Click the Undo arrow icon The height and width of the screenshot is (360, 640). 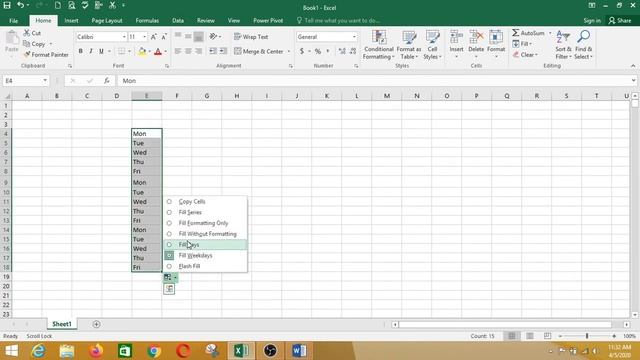coord(20,5)
